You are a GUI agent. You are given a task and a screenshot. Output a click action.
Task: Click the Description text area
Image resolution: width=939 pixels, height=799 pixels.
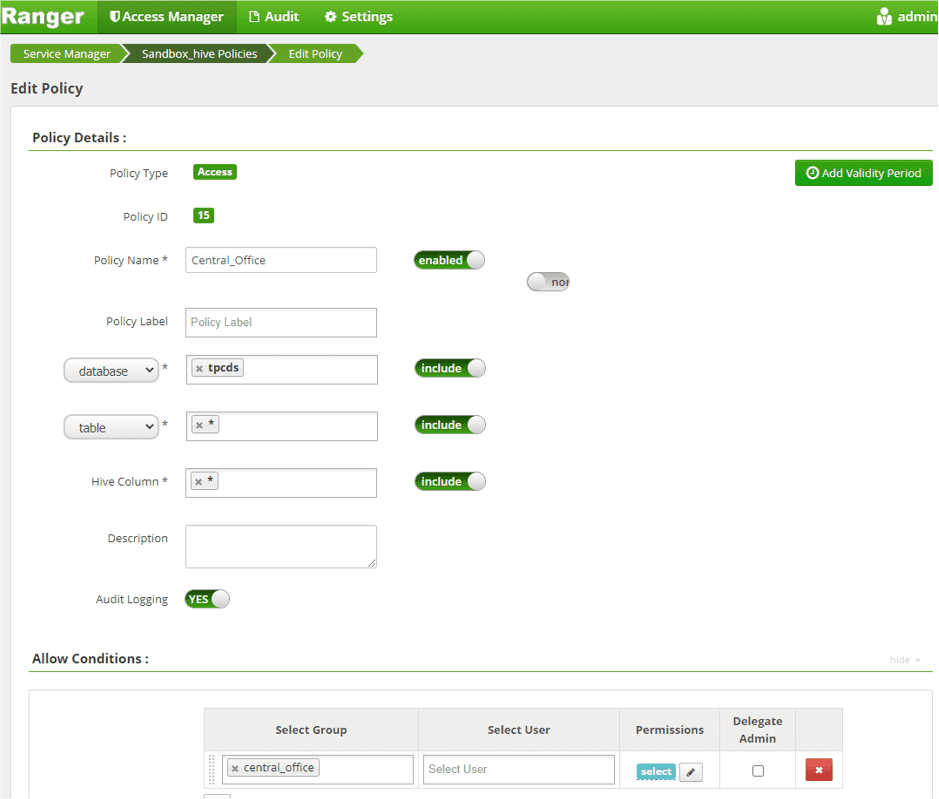[281, 546]
